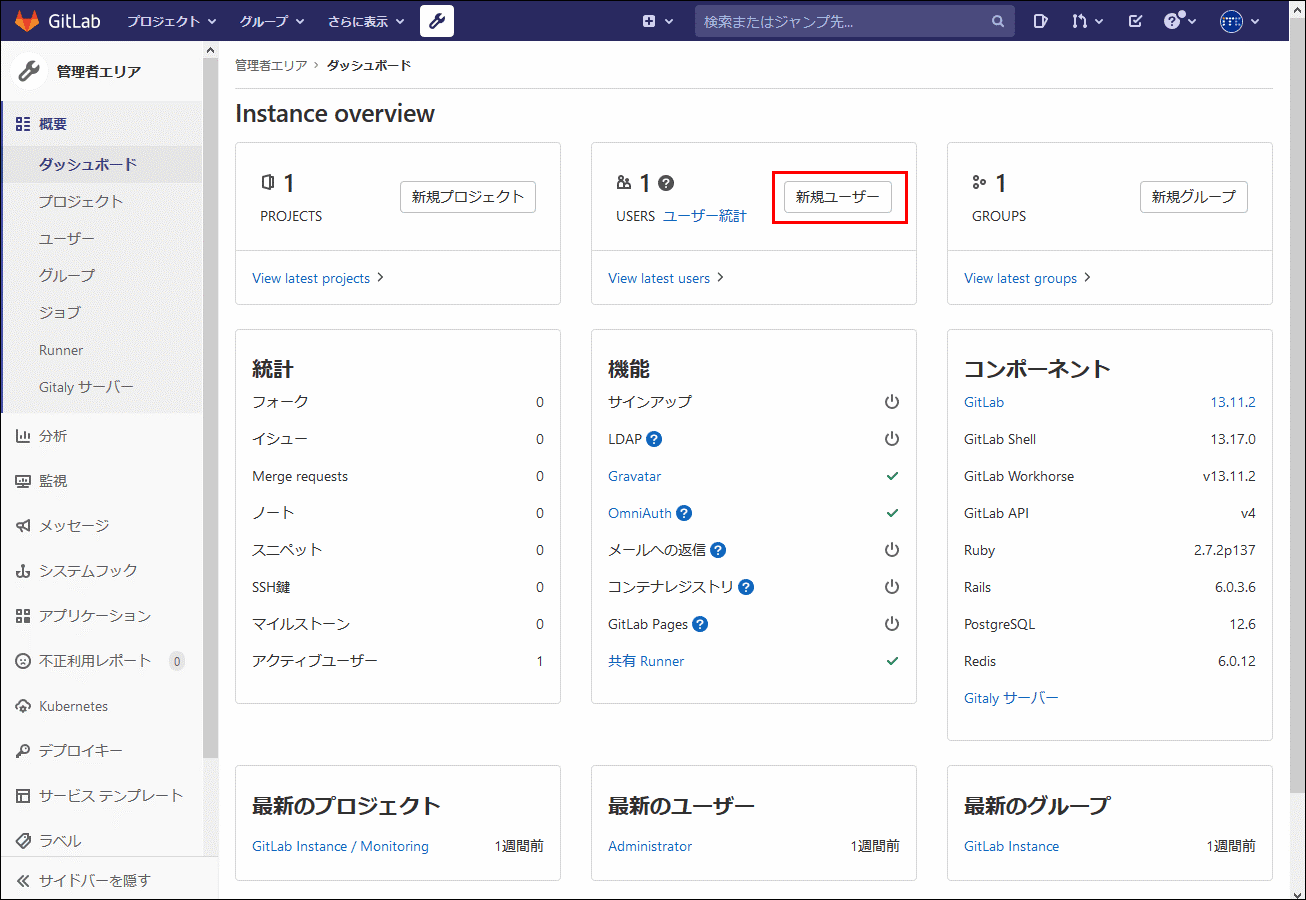Screen dimensions: 1306x900
Task: Open merge requests icon dropdown
Action: click(1087, 21)
